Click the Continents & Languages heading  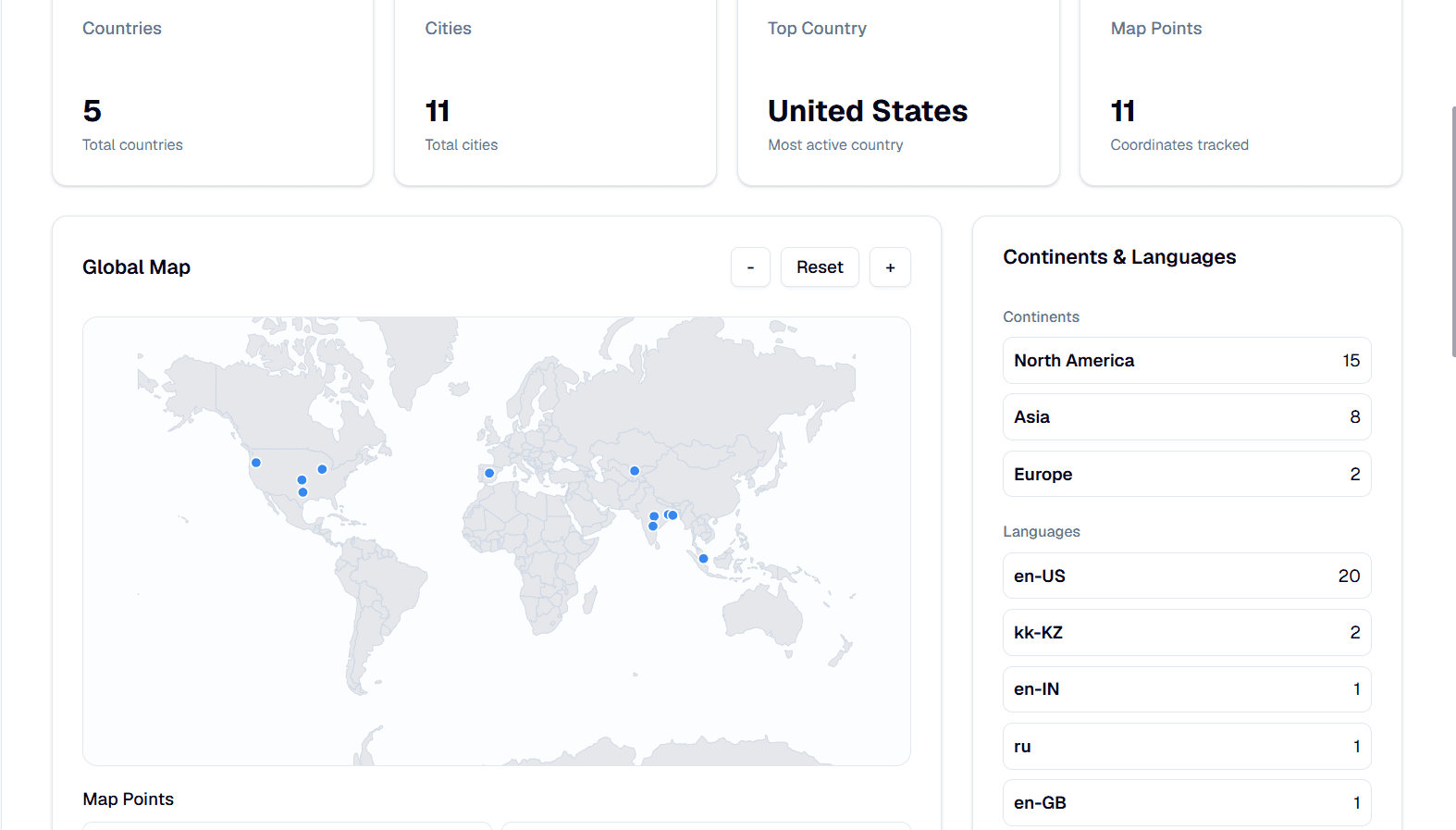point(1119,257)
